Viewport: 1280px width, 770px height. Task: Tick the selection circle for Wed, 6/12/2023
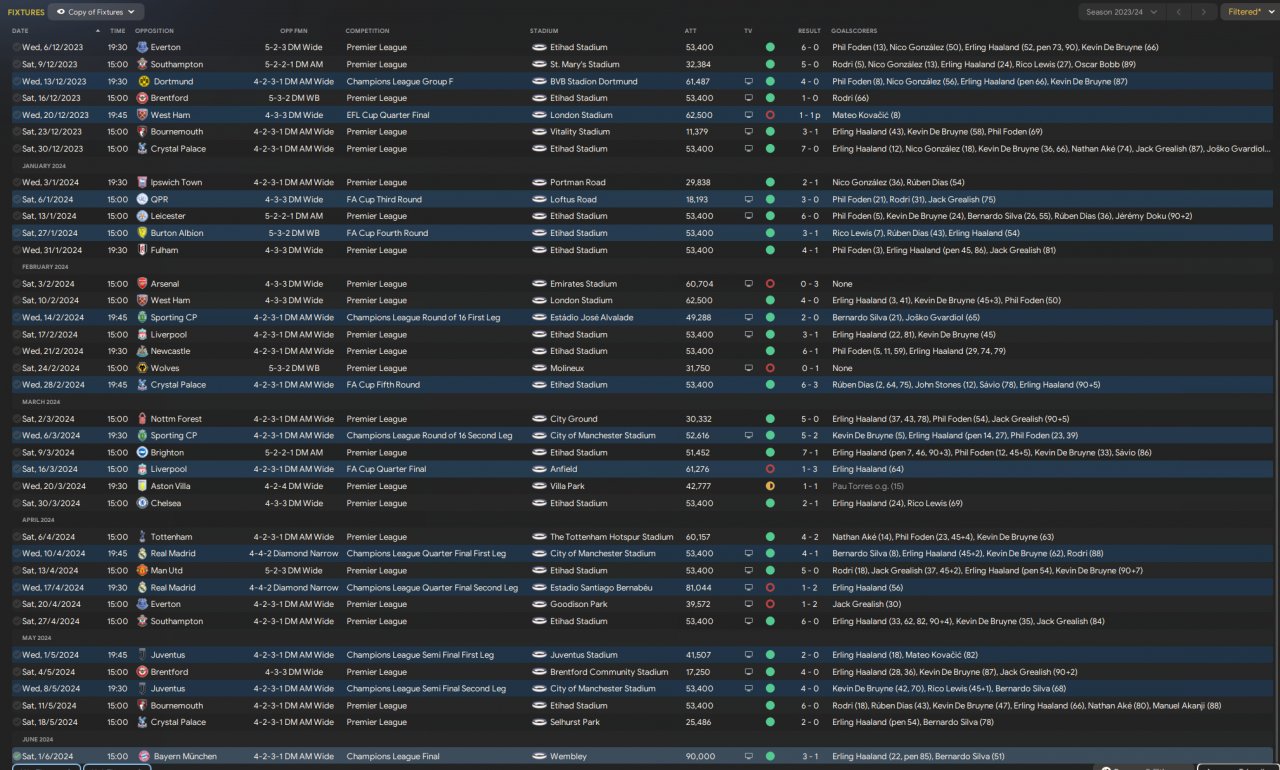[x=16, y=47]
